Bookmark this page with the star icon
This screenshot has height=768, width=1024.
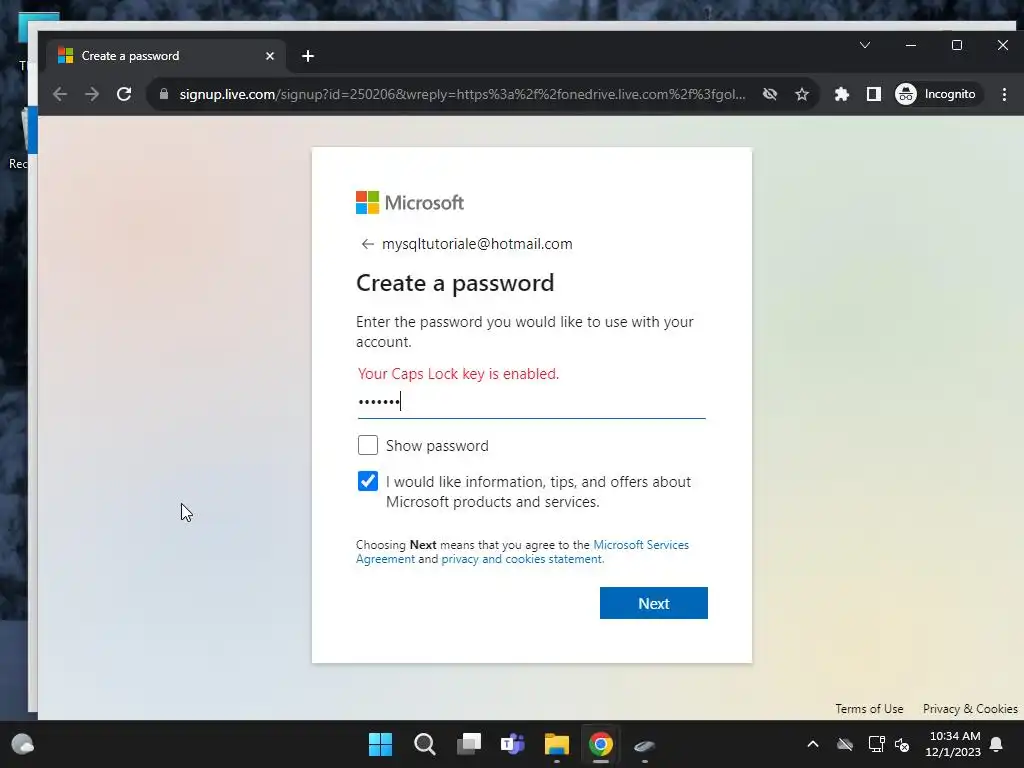(x=802, y=94)
